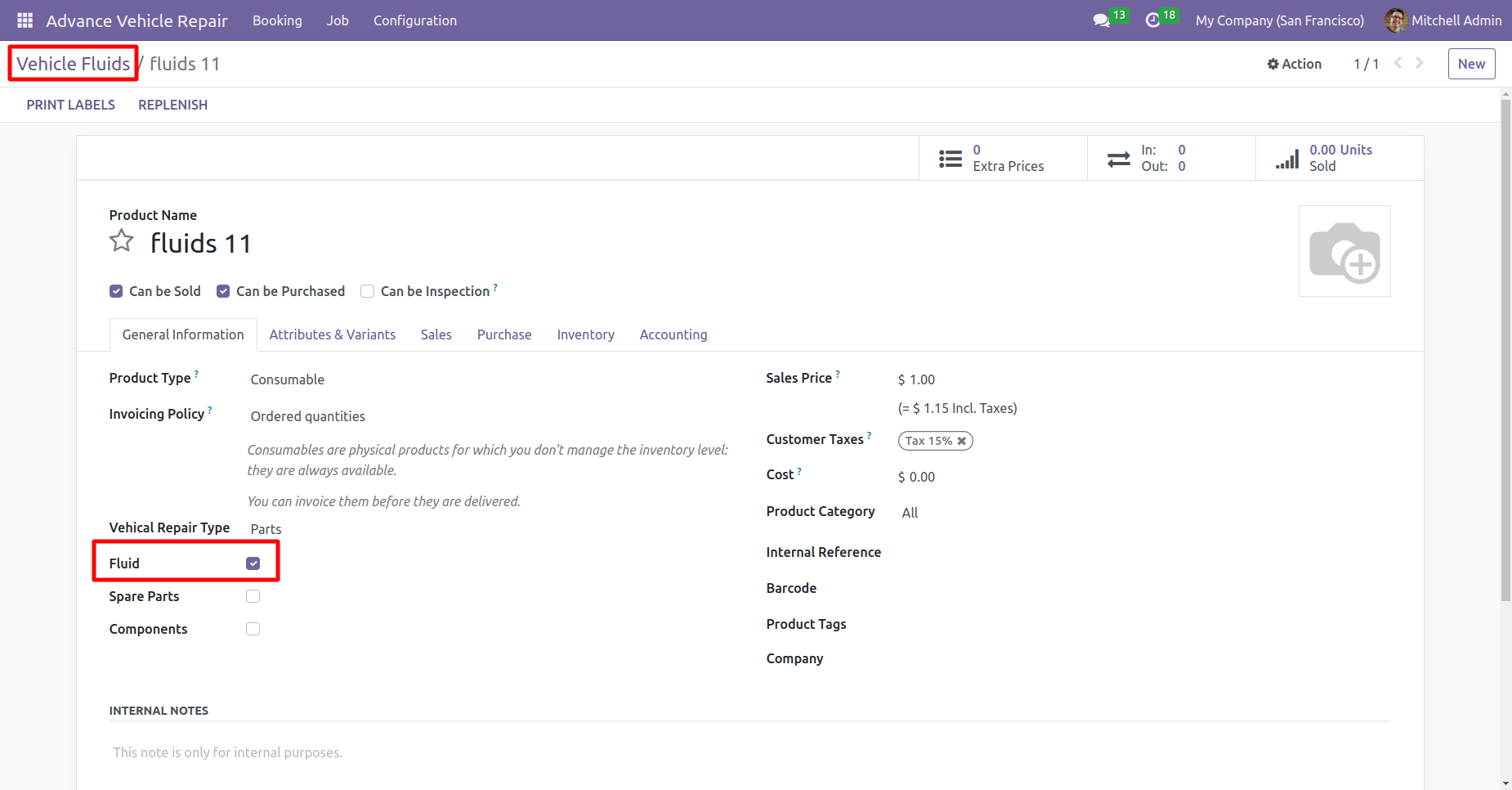Switch to Attributes & Variants tab

click(333, 334)
